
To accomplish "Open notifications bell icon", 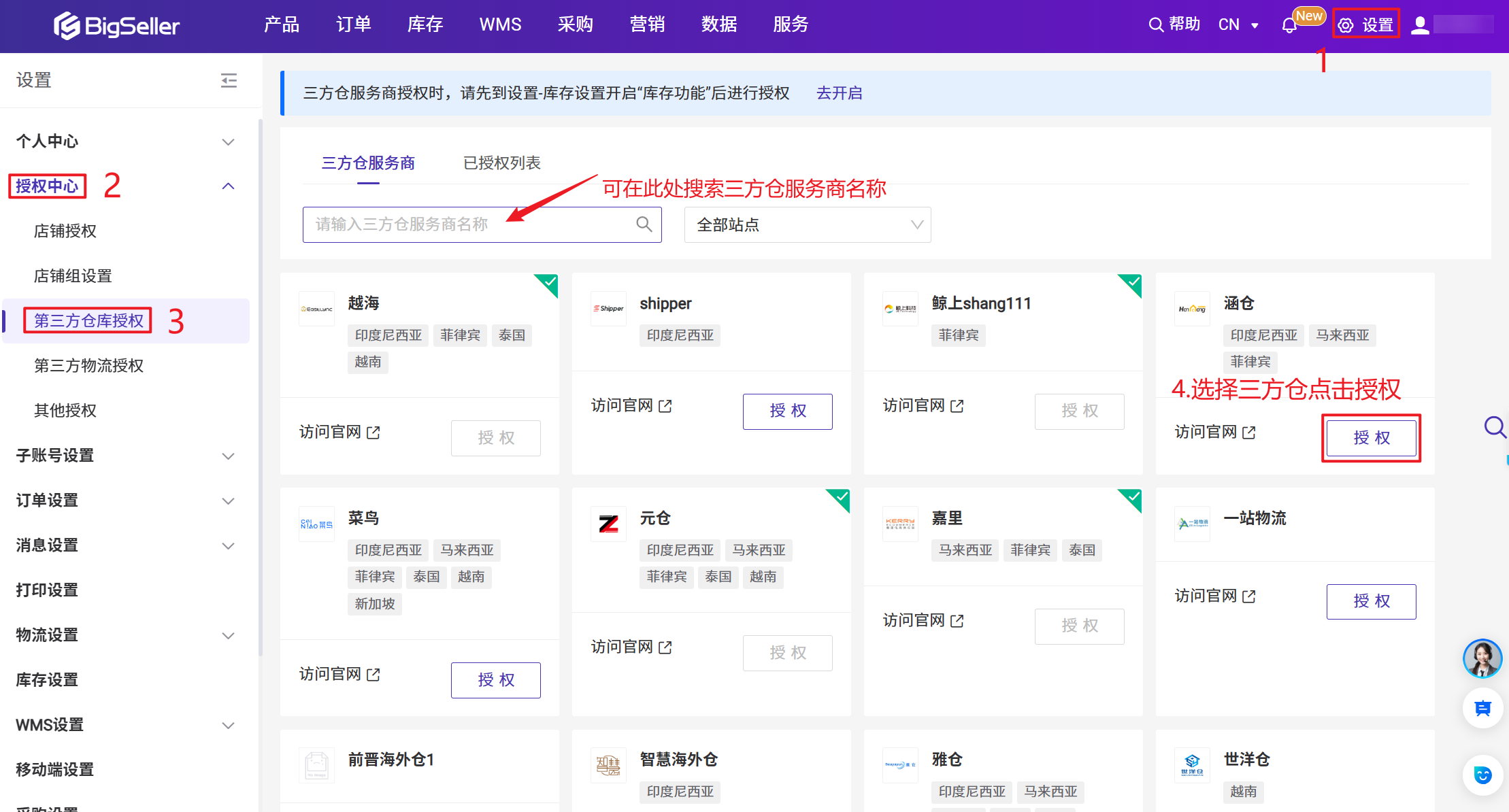I will click(x=1289, y=26).
